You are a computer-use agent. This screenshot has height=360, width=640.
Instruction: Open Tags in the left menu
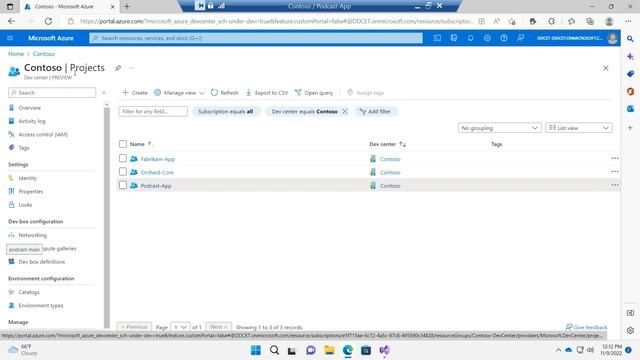pyautogui.click(x=24, y=148)
